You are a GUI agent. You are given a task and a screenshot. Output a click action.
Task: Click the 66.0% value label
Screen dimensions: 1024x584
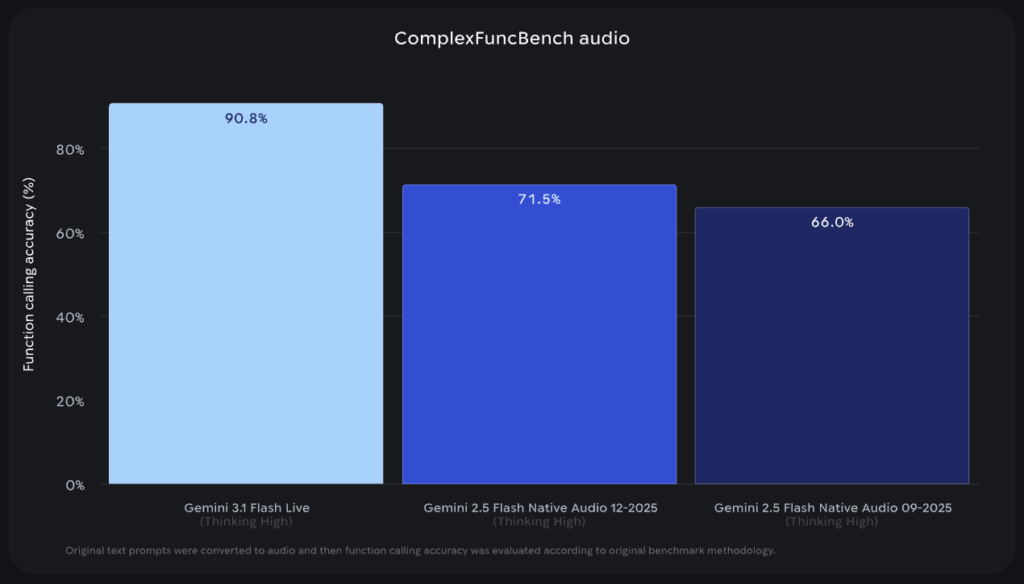(832, 223)
